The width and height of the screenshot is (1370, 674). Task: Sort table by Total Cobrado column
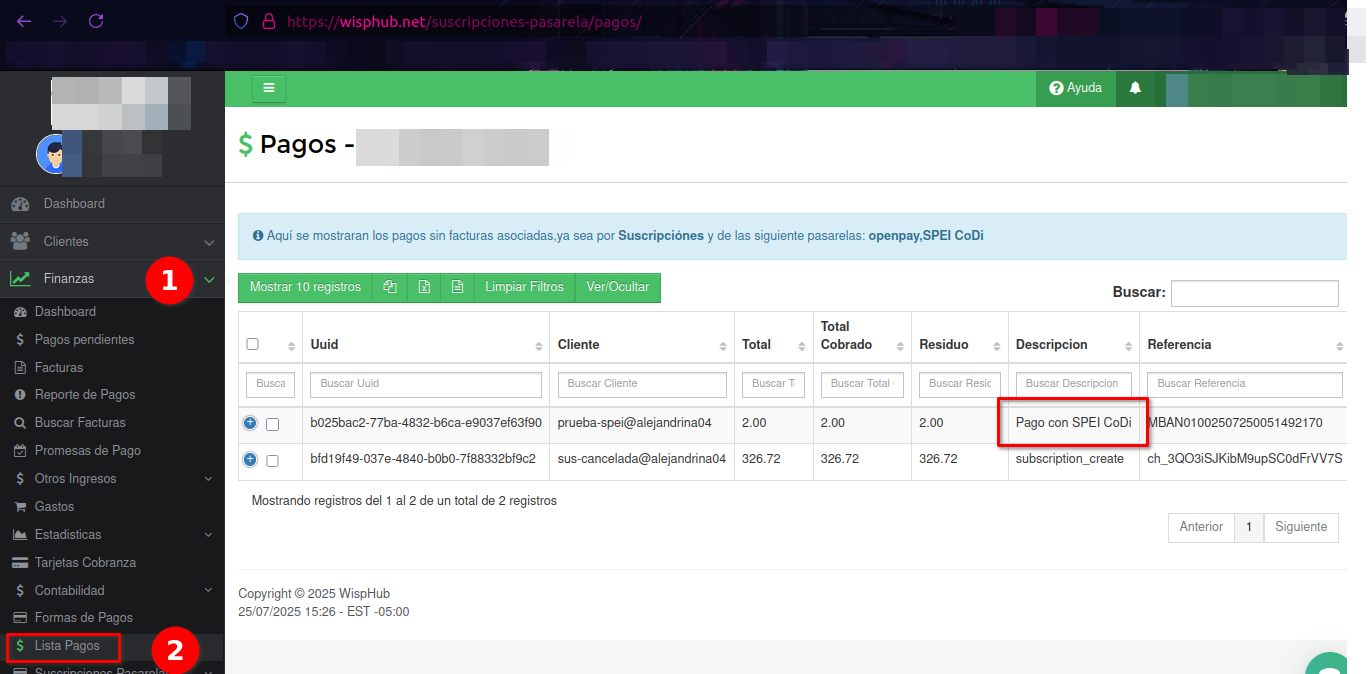[899, 345]
